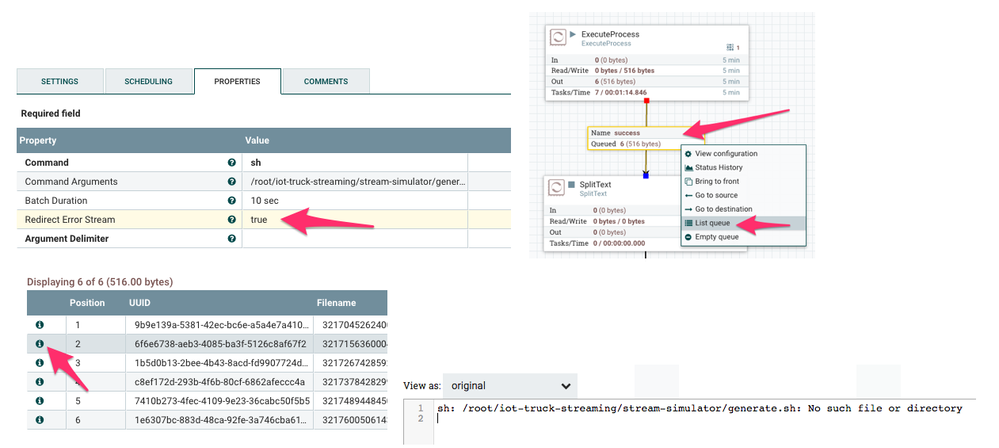999x448 pixels.
Task: Open the View as dropdown
Action: 510,386
